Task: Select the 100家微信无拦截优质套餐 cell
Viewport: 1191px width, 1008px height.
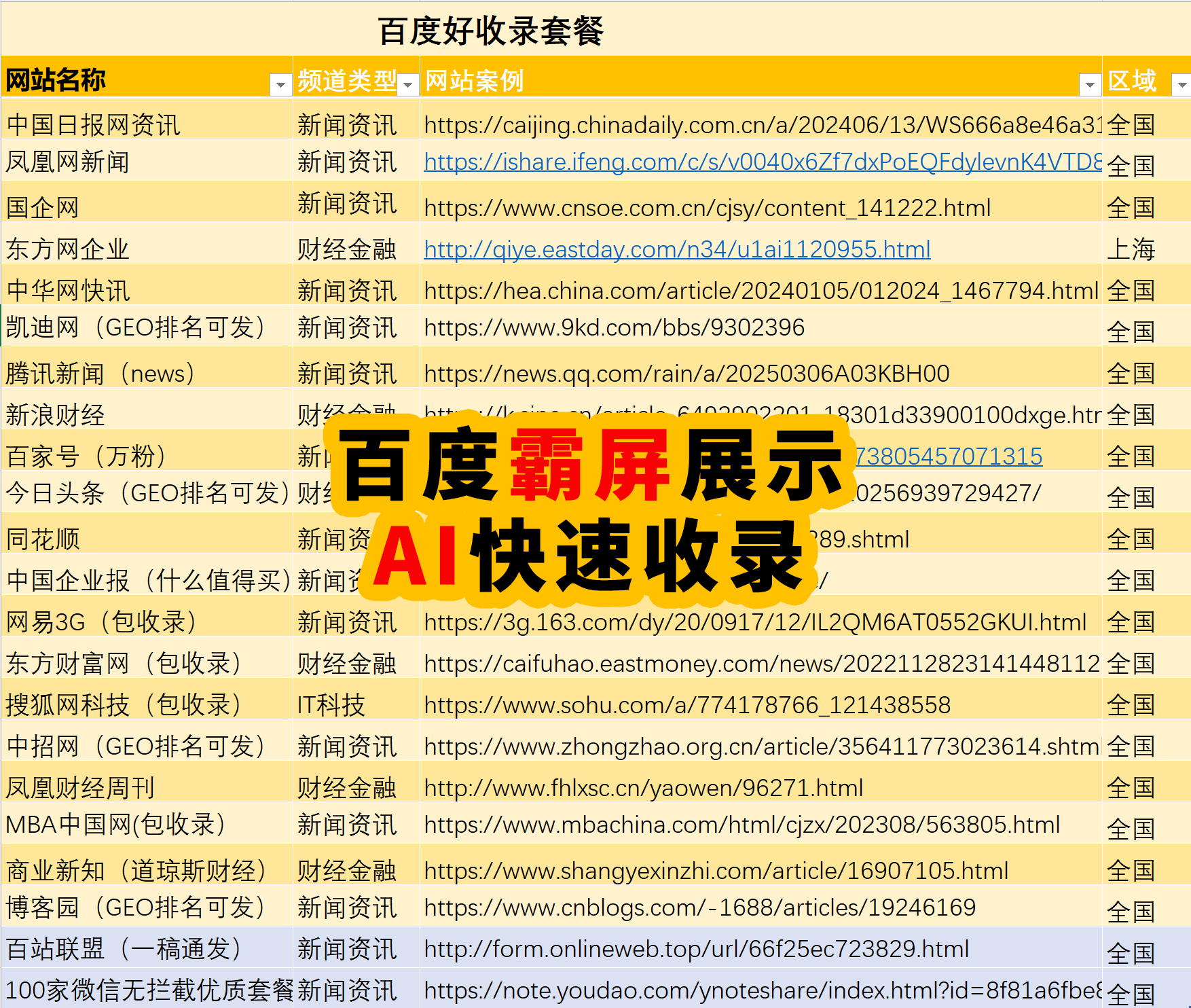Action: [148, 990]
